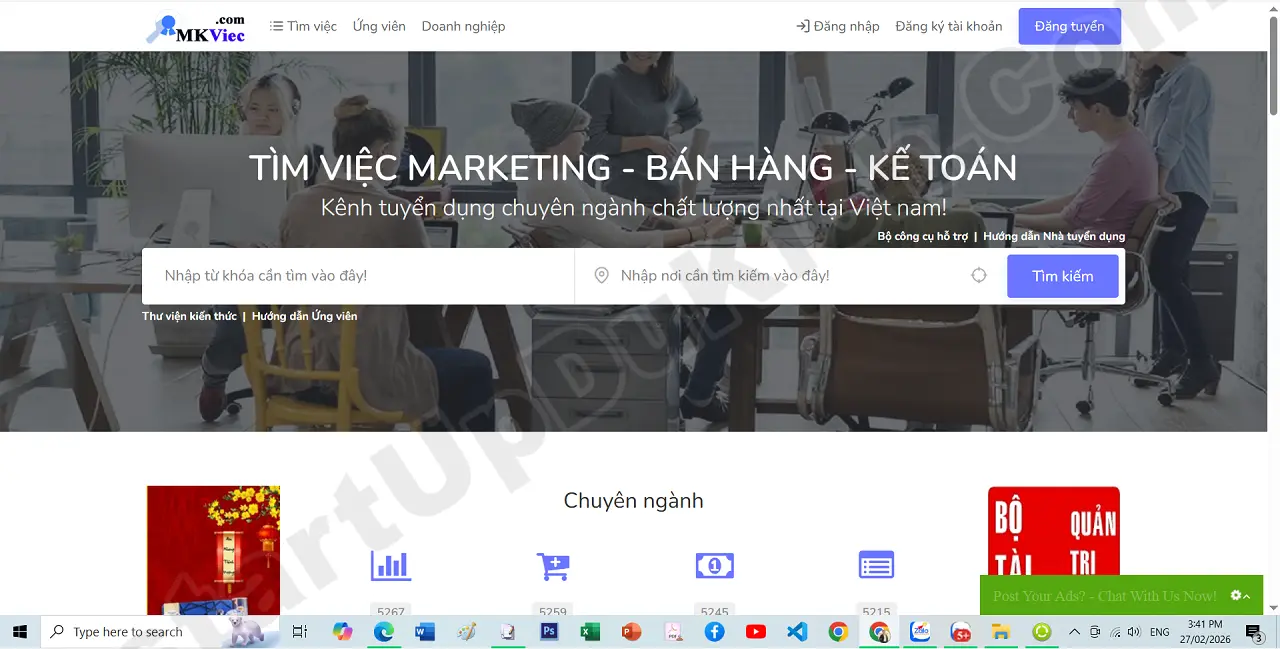Open Facebook from taskbar

(714, 632)
